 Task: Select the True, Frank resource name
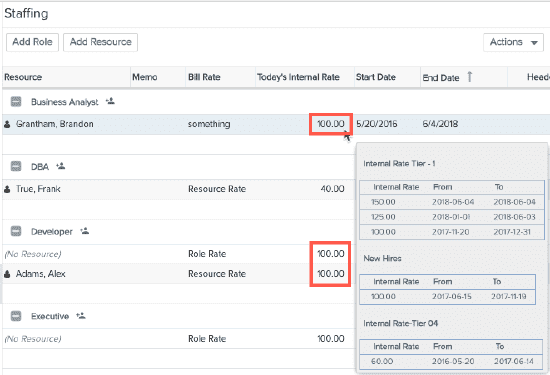click(38, 189)
